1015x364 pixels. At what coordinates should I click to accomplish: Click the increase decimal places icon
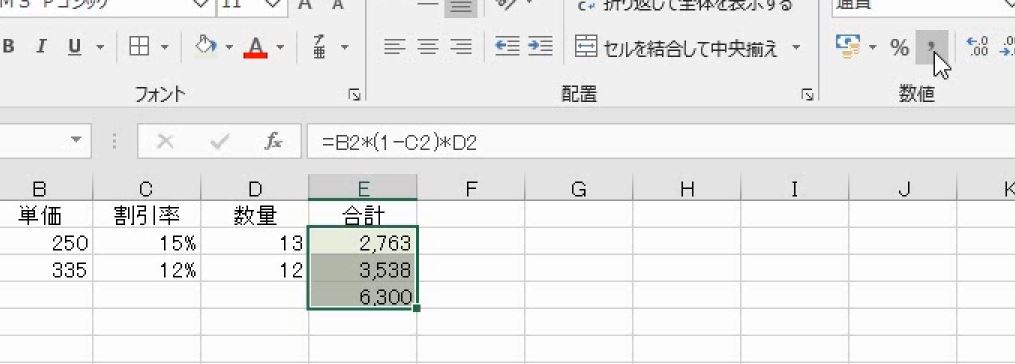[x=977, y=47]
